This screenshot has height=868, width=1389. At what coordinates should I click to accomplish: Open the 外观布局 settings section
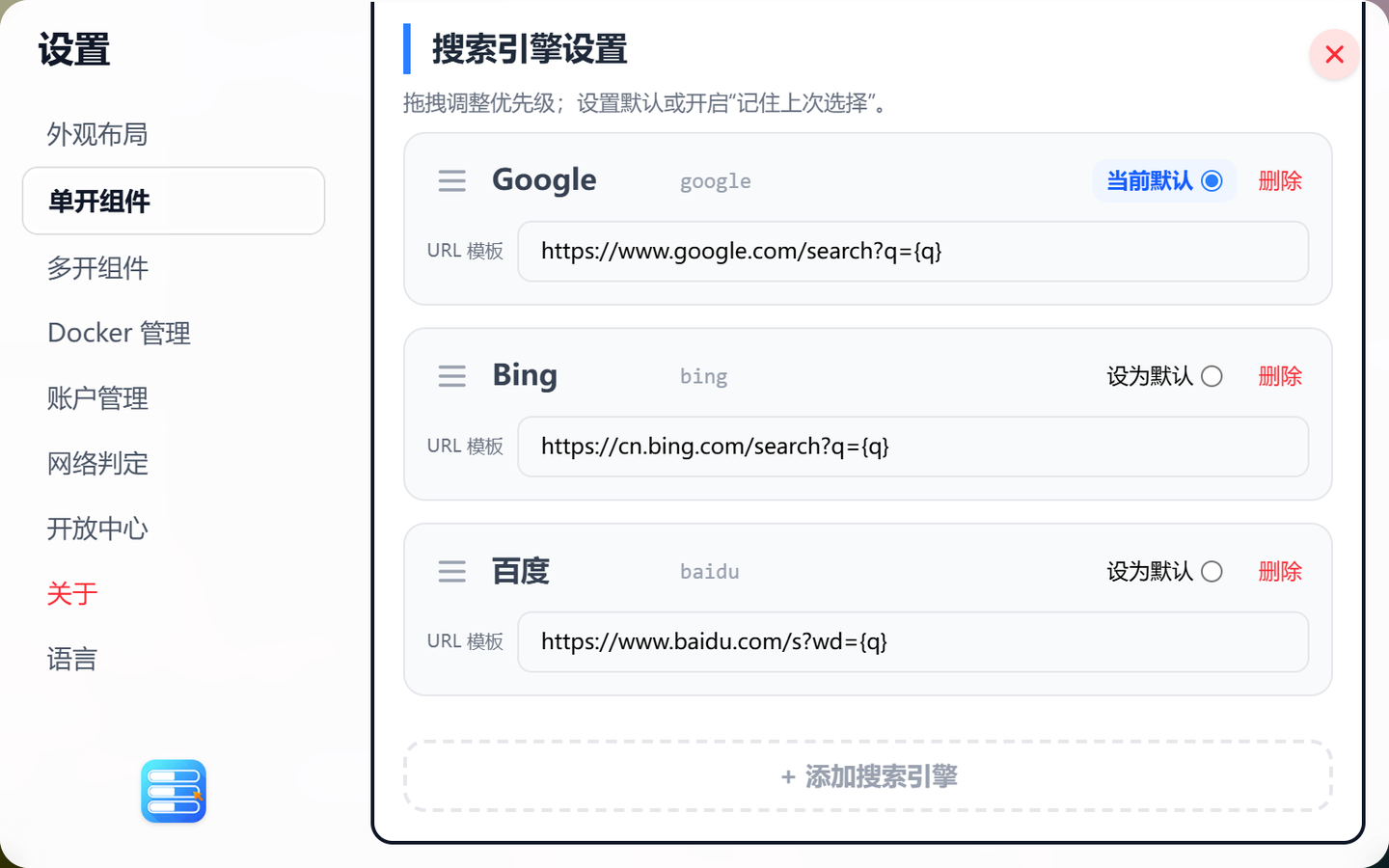pyautogui.click(x=97, y=134)
